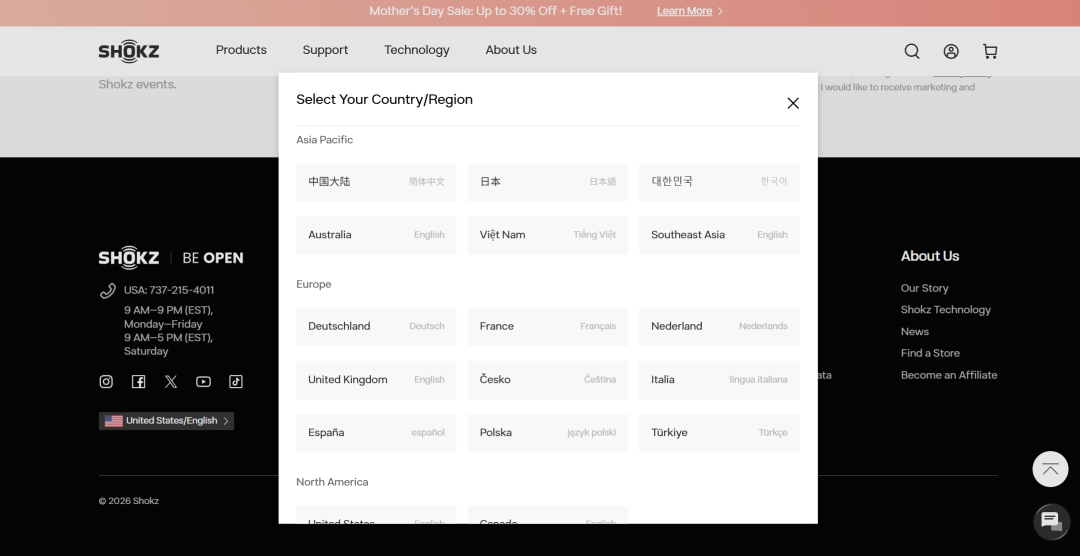This screenshot has width=1080, height=556.
Task: Open Shokz Technology footer link
Action: click(x=946, y=310)
